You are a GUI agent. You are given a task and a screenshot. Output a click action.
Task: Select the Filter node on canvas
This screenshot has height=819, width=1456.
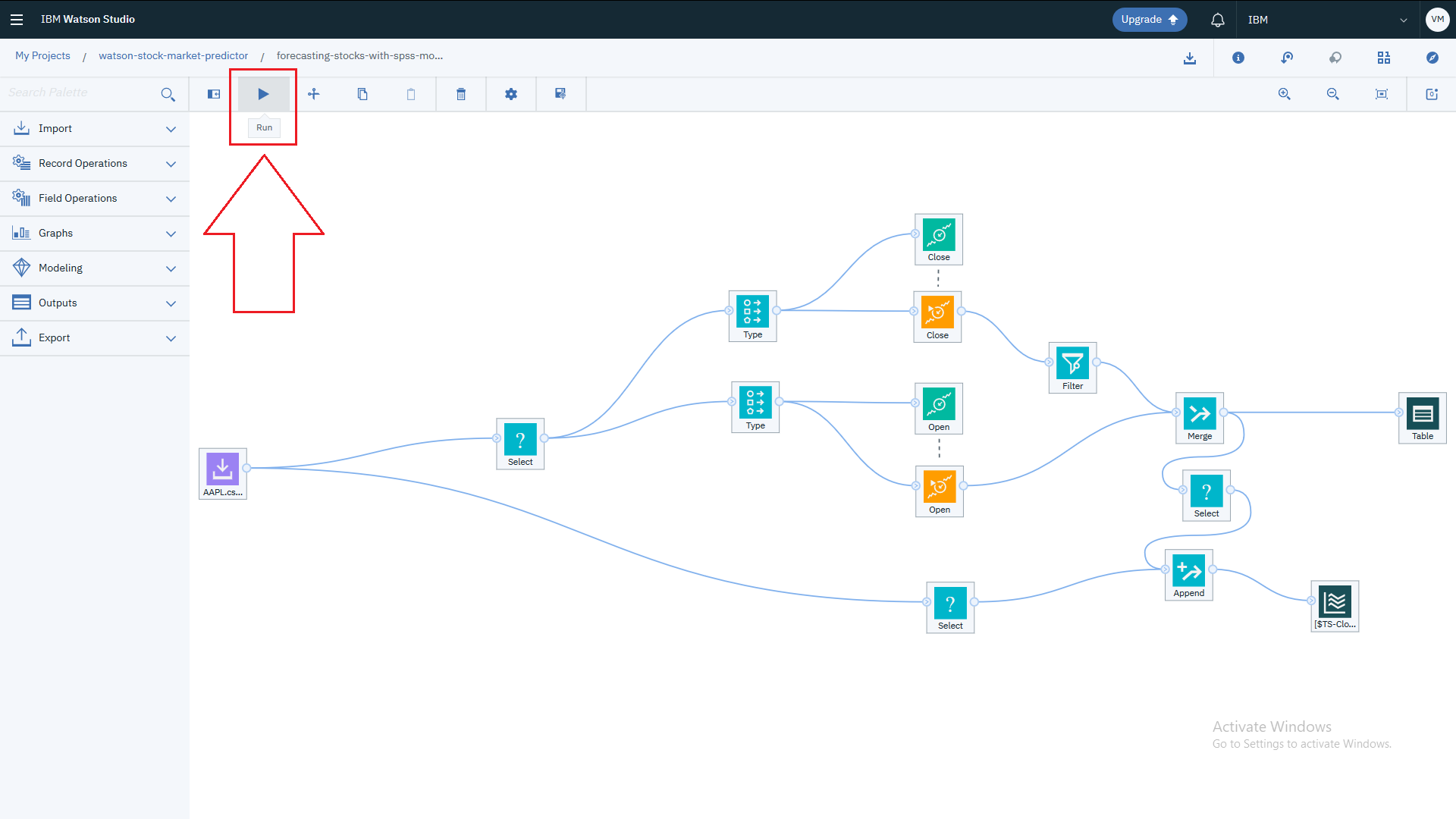tap(1072, 365)
